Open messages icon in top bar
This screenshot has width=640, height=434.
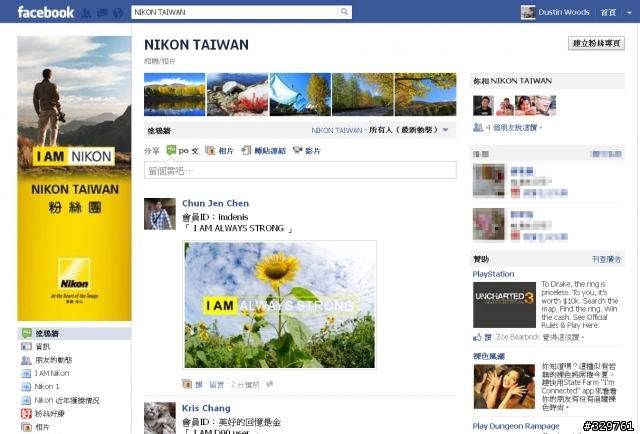pyautogui.click(x=102, y=13)
